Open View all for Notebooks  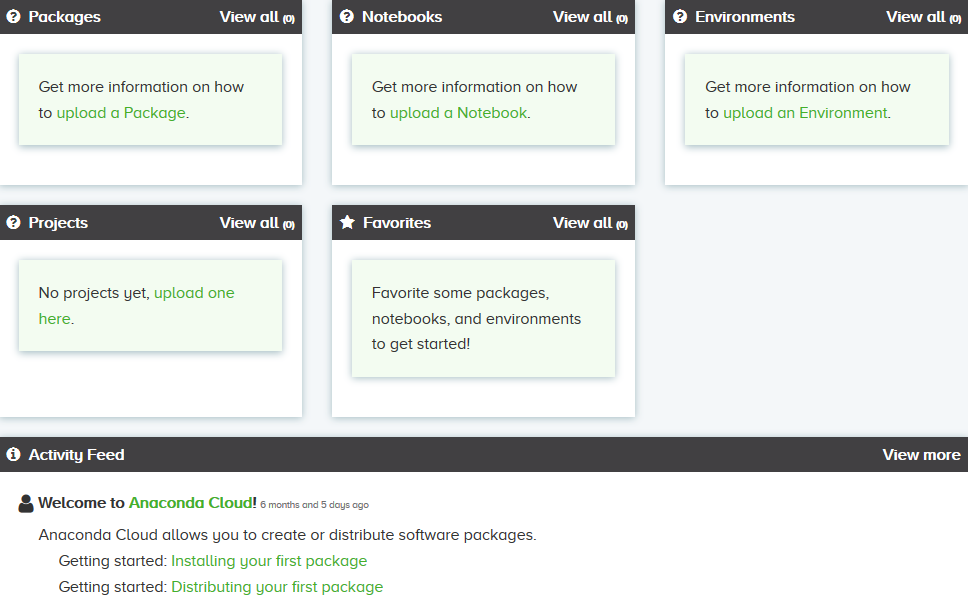590,17
